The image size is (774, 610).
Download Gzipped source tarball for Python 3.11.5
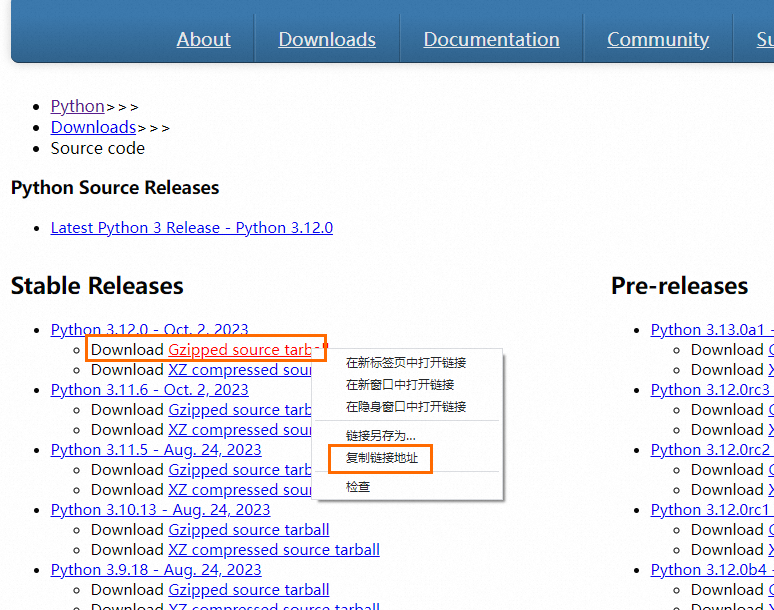point(240,470)
